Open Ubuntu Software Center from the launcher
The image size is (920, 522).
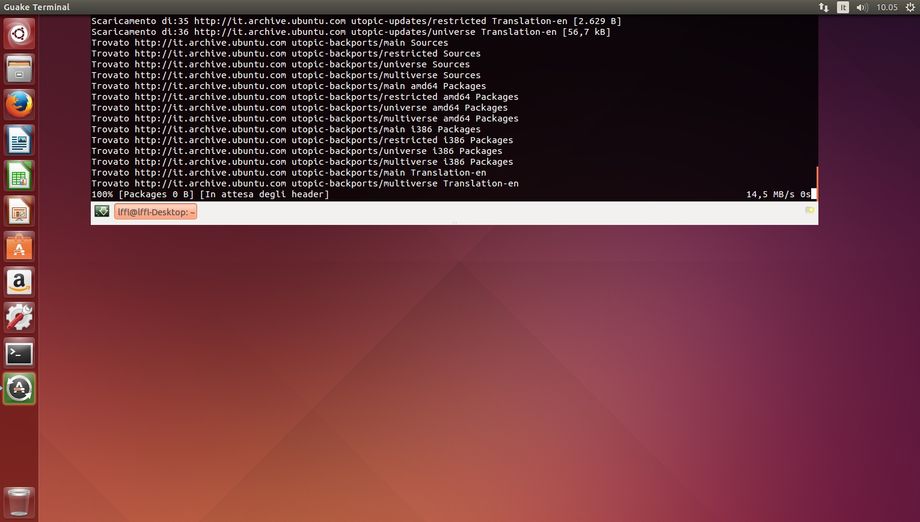19,247
